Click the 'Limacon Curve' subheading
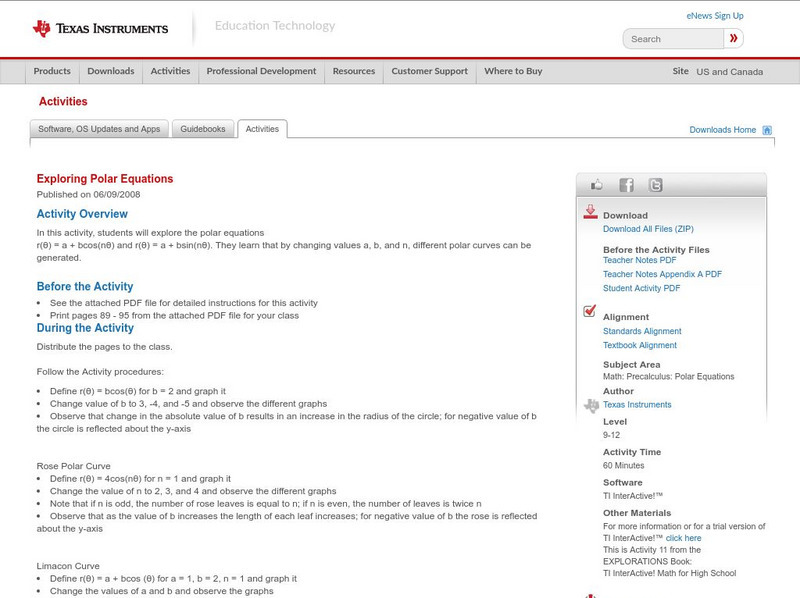Viewport: 800px width, 598px height. [x=68, y=566]
